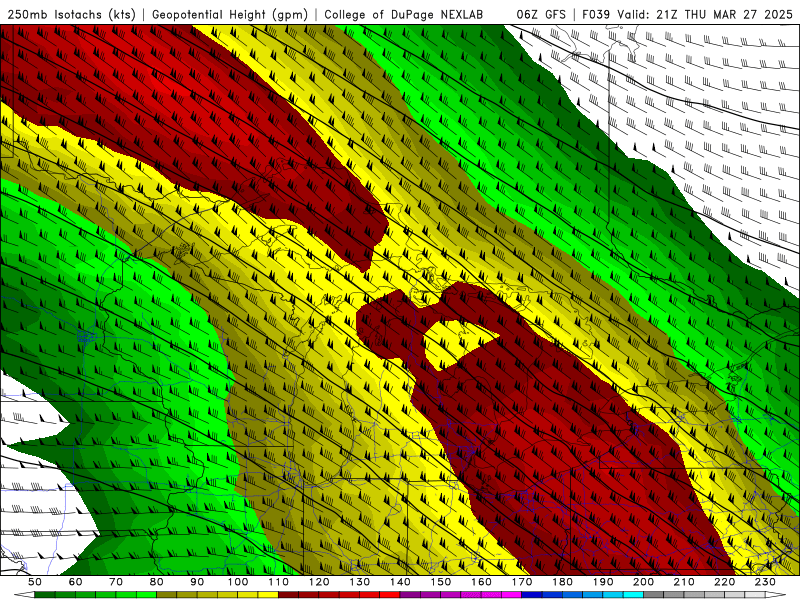Select the dark gray legend swatch right of 200
Viewport: 800px width, 600px height.
point(654,595)
